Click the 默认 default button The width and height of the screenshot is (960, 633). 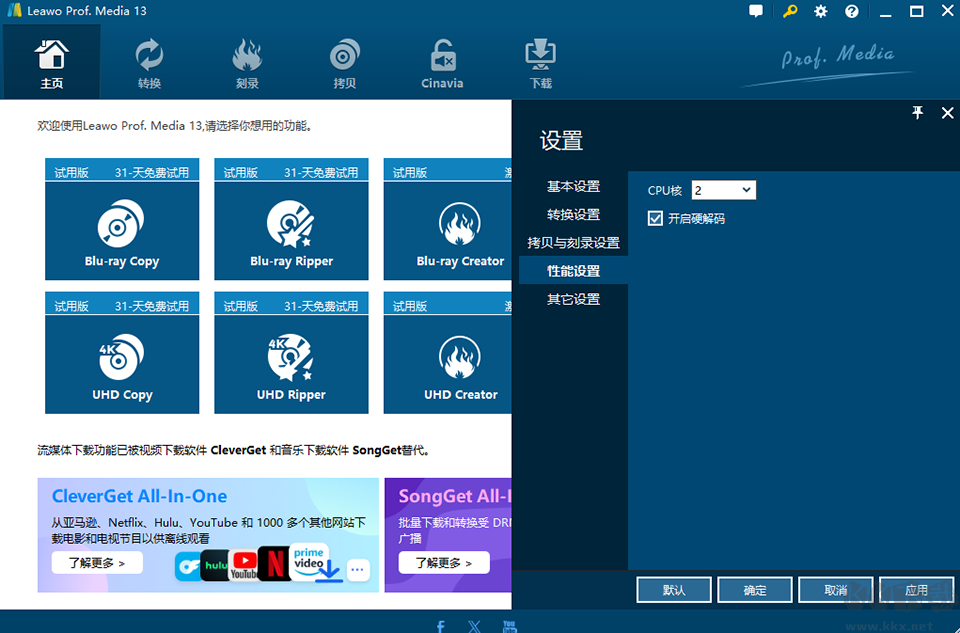[674, 590]
